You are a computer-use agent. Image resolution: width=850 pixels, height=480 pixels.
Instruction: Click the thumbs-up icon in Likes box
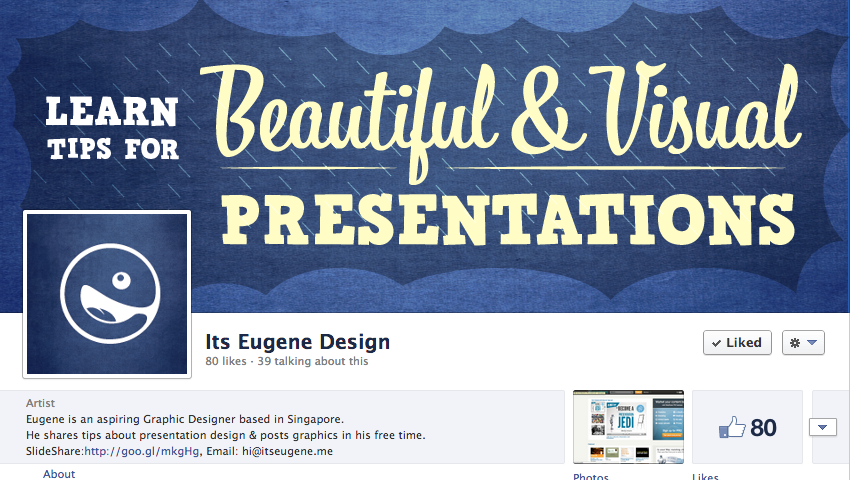732,428
